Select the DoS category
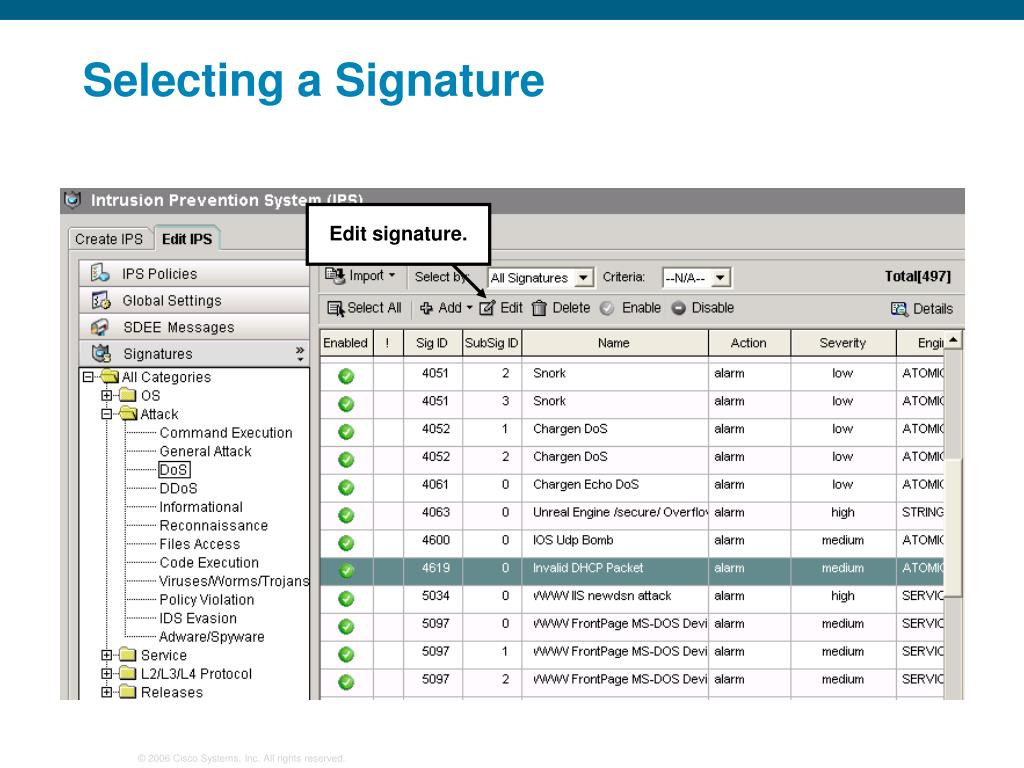Viewport: 1024px width, 768px height. pyautogui.click(x=174, y=470)
